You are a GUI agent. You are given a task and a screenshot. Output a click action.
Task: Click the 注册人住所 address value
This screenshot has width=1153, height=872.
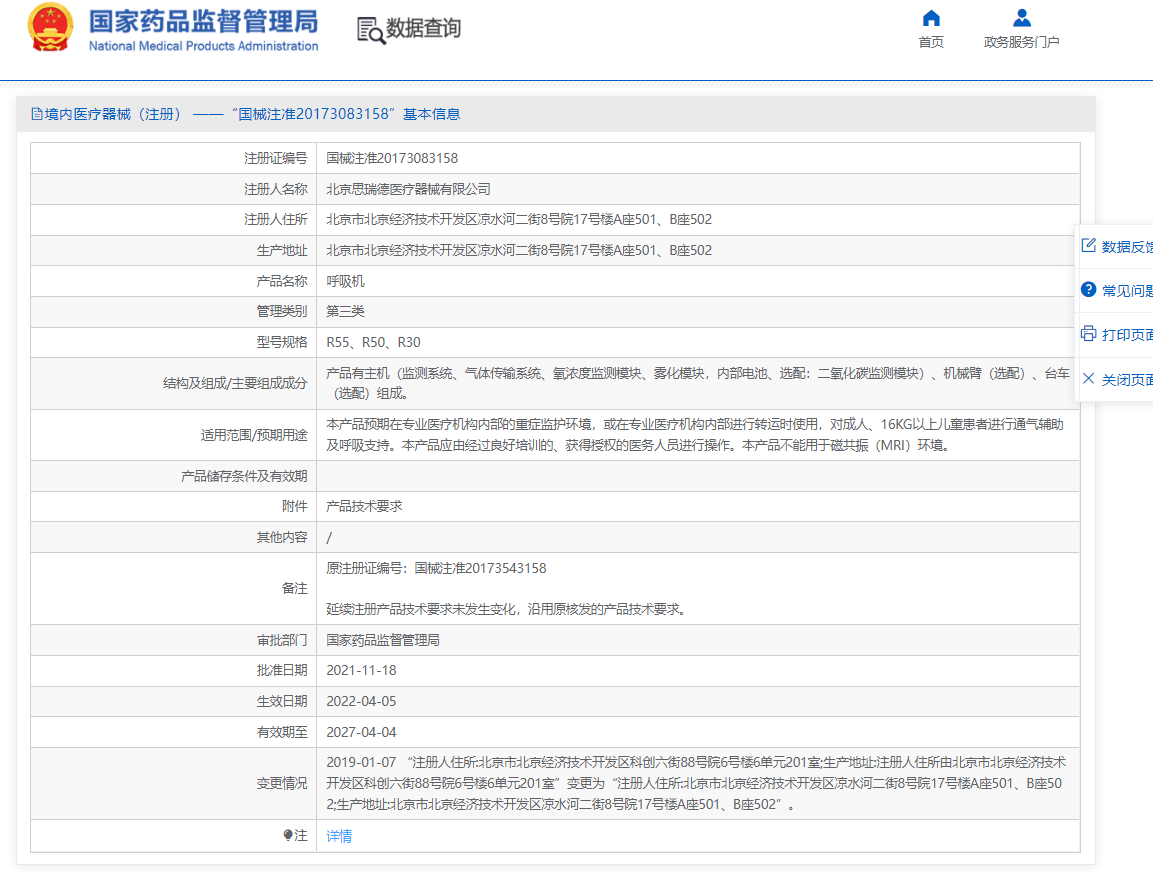click(x=519, y=219)
